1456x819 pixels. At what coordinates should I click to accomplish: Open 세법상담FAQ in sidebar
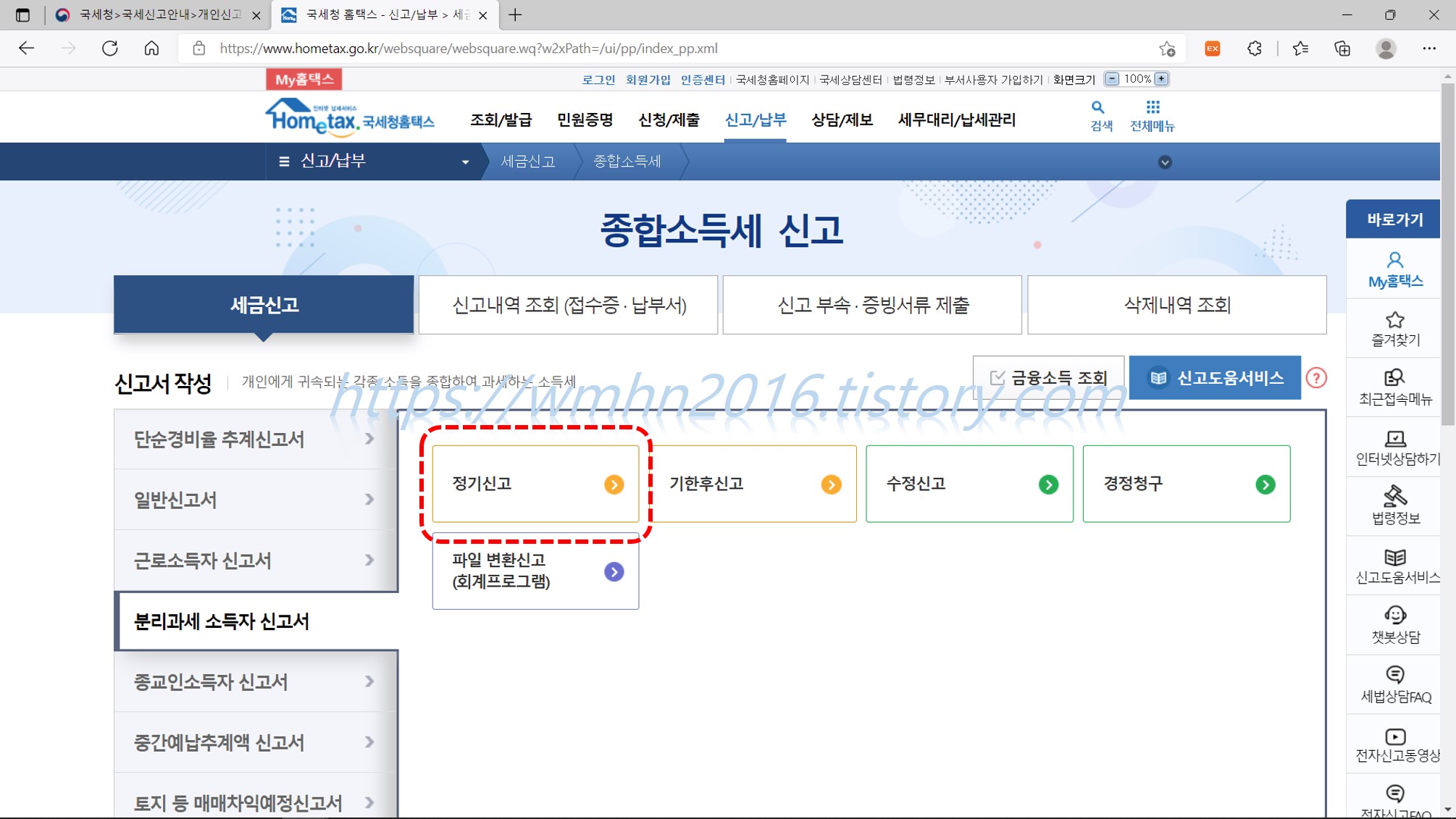coord(1394,685)
